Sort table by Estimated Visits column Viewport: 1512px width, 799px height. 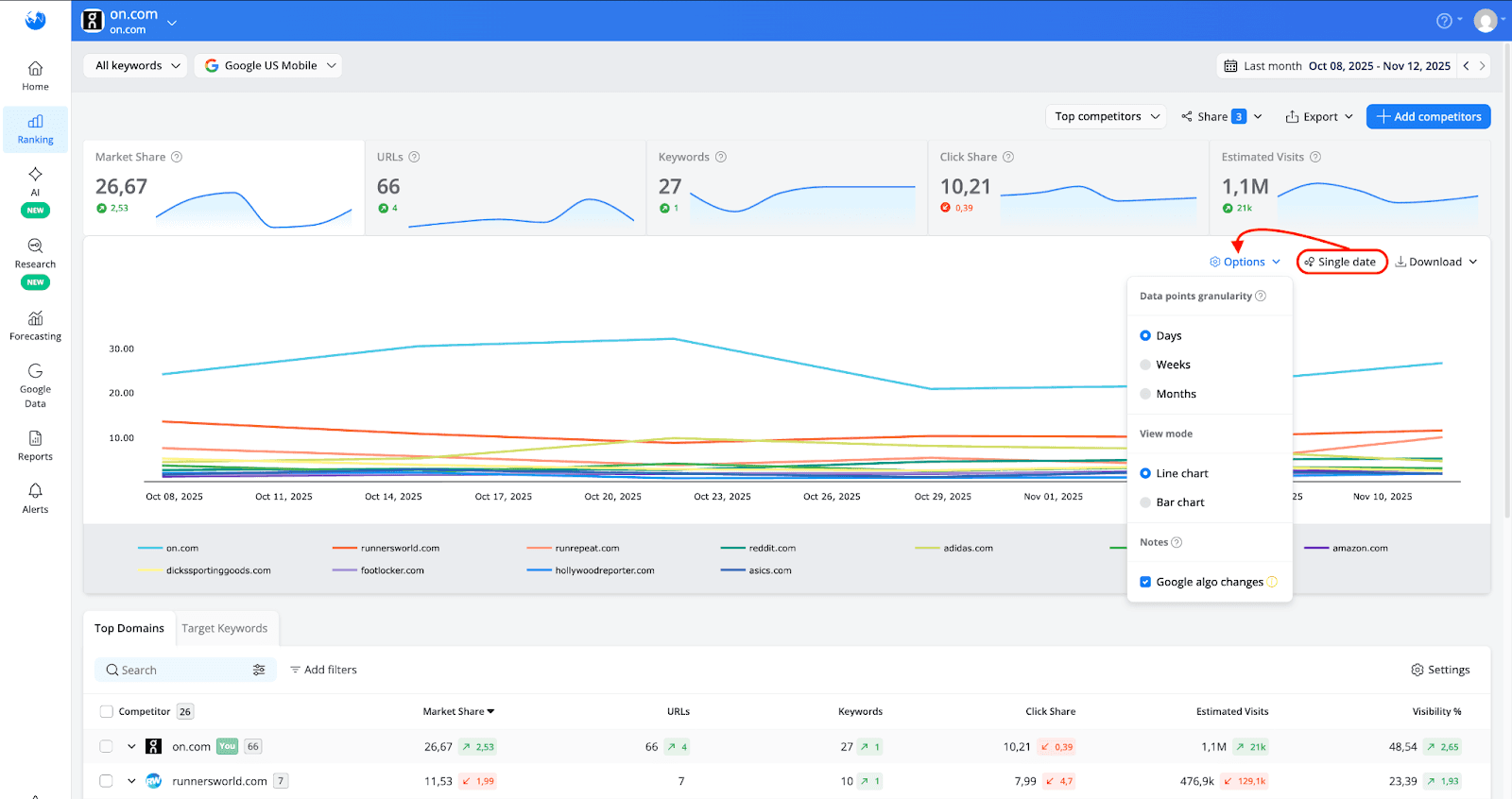coord(1232,711)
